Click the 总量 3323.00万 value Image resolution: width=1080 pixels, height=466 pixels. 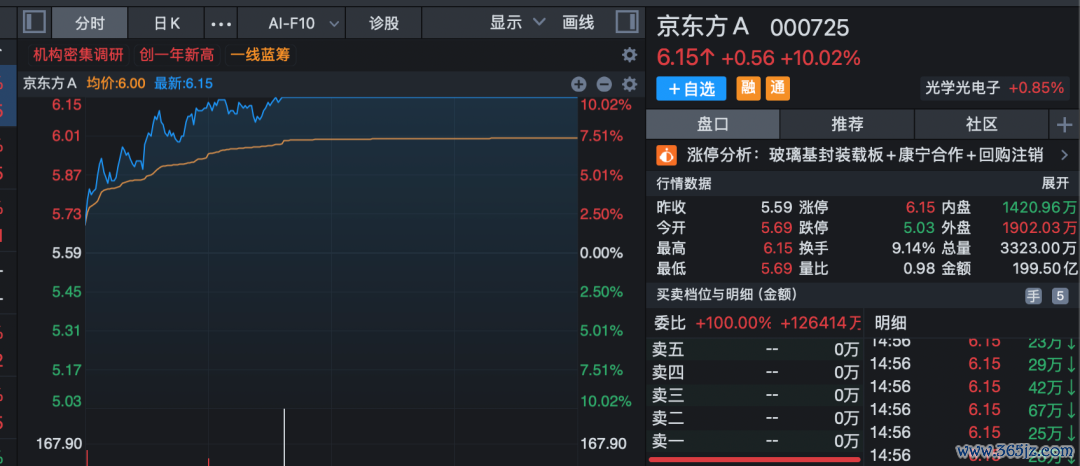[1039, 248]
